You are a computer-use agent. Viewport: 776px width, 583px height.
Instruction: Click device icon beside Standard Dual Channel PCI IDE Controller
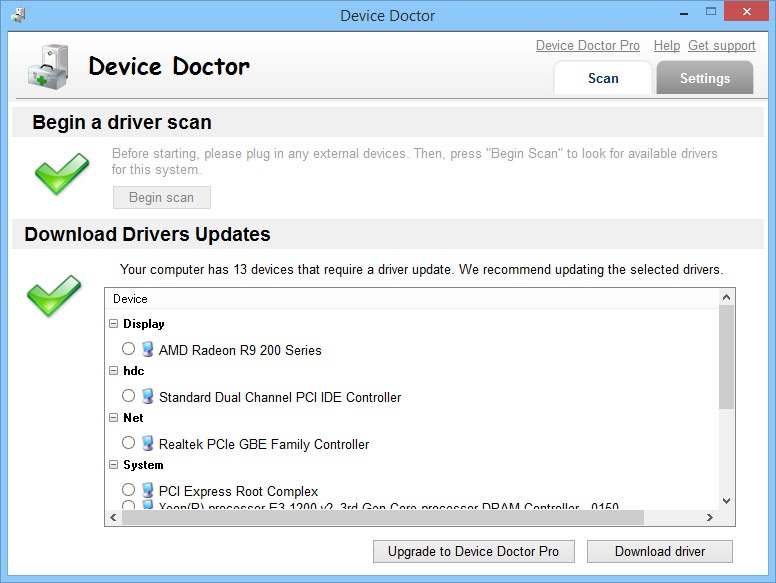click(147, 396)
